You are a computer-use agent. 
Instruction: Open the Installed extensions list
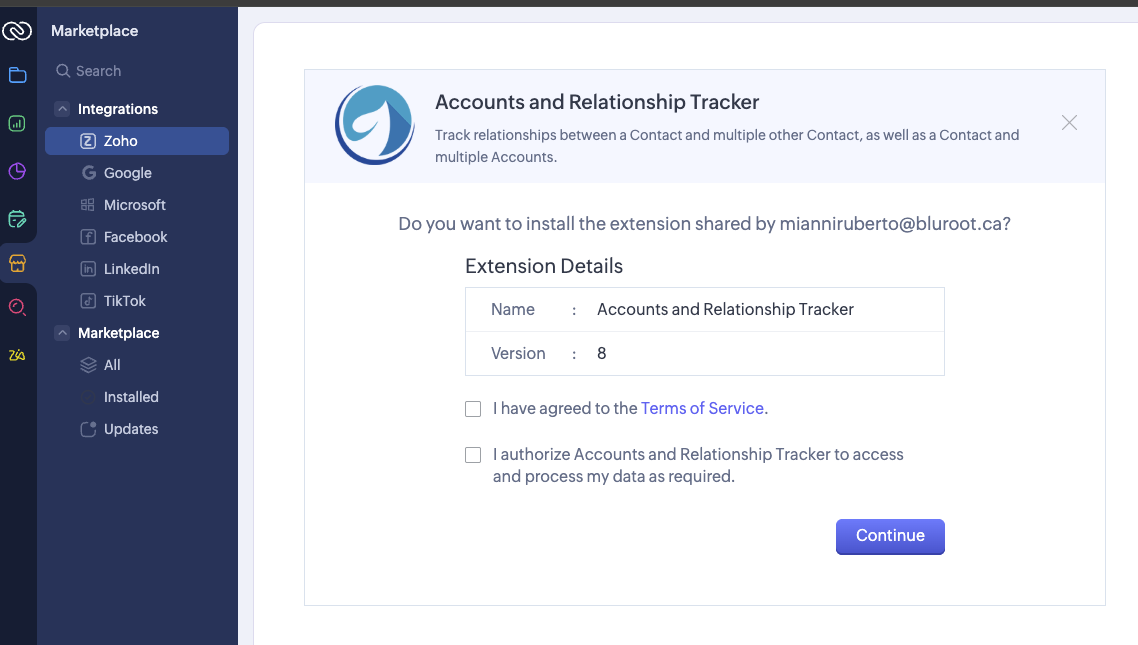(x=131, y=397)
